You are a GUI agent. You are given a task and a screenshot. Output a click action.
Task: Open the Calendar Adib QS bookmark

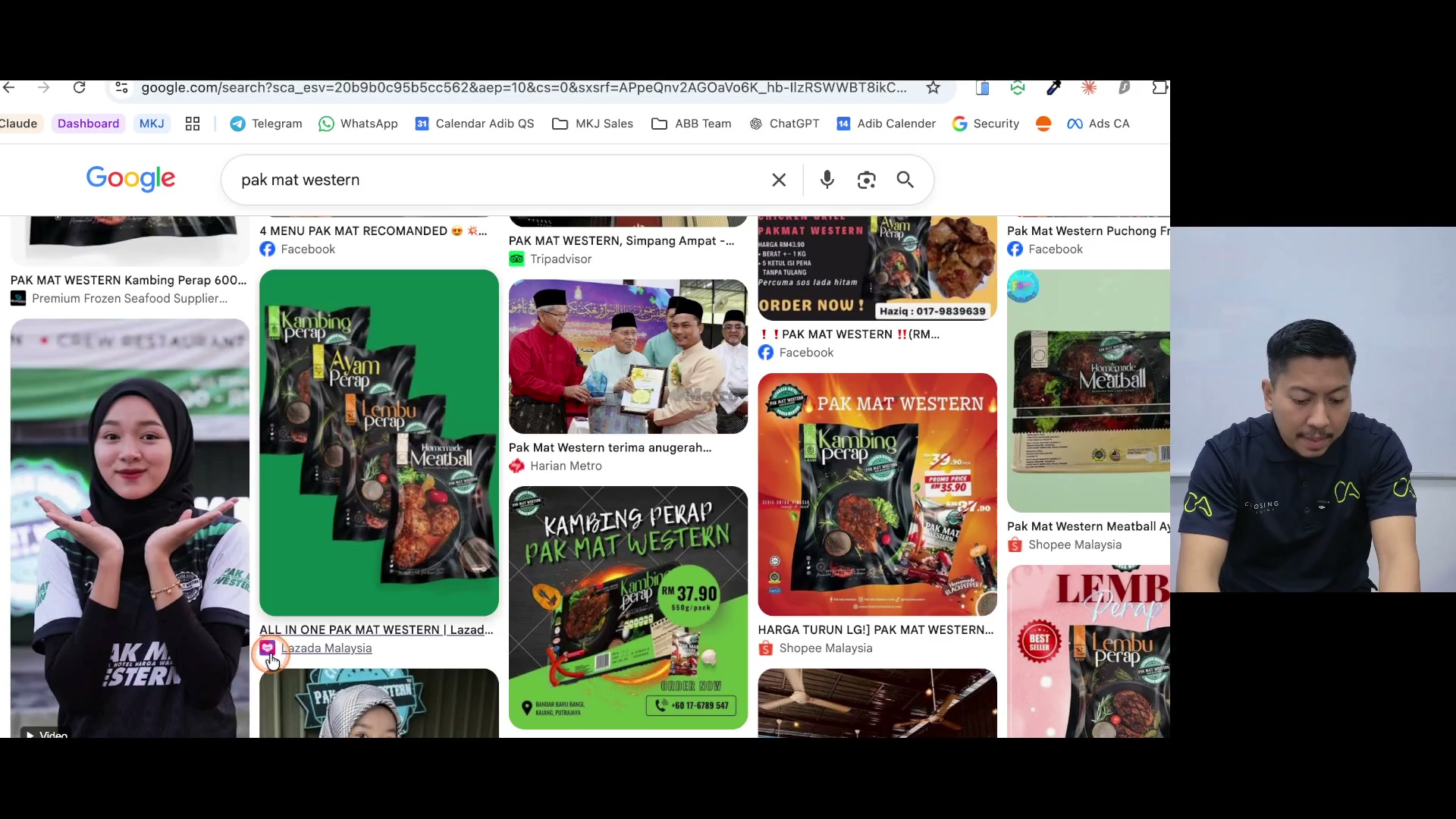[x=475, y=124]
